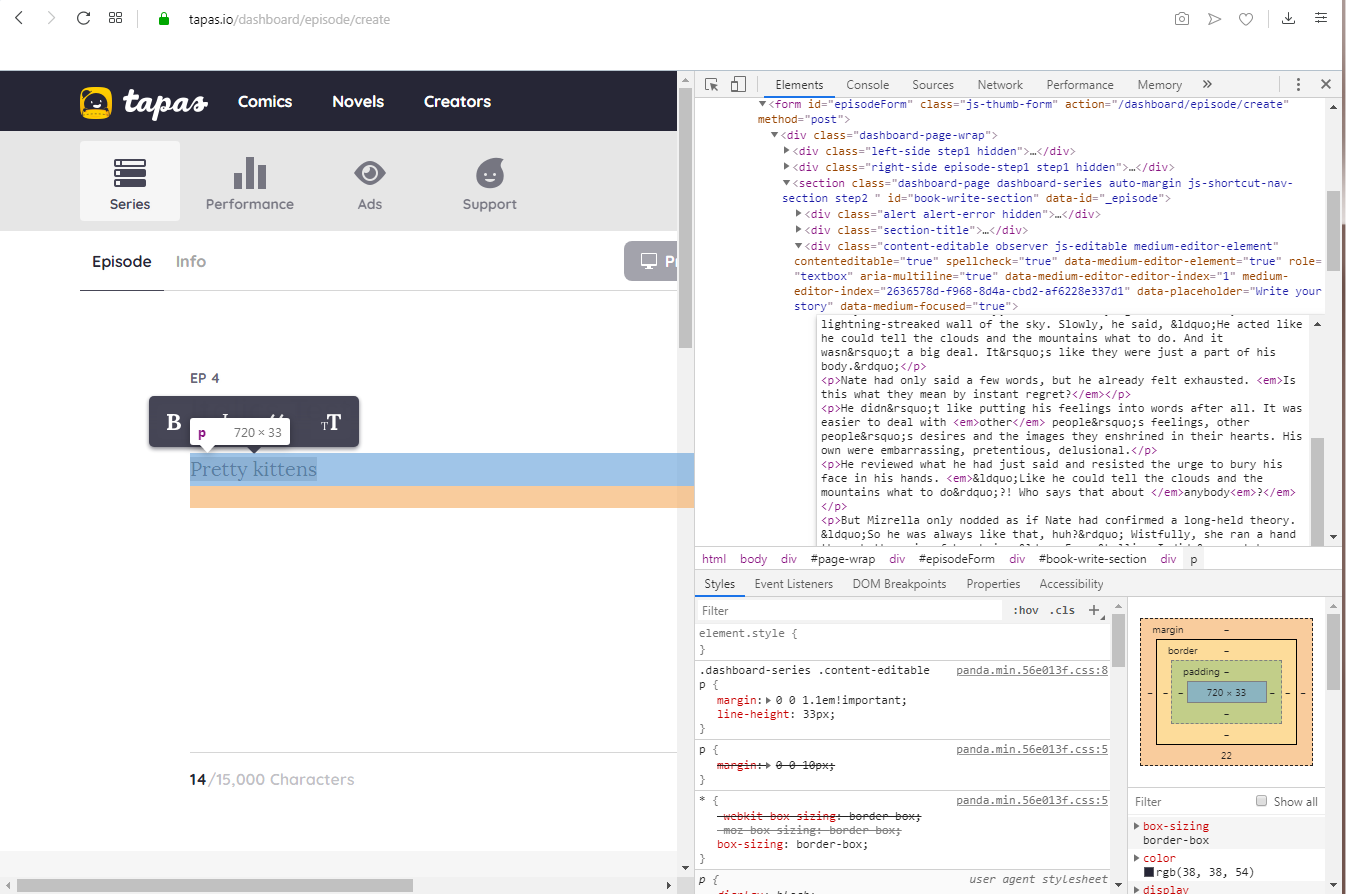1346x894 pixels.
Task: Enable the Show all checkbox
Action: click(1262, 801)
